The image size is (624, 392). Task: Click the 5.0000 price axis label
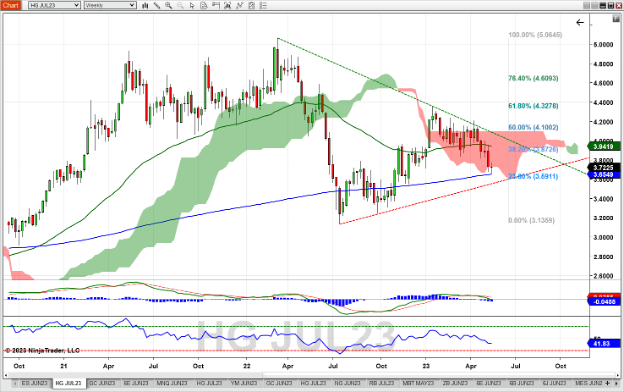pyautogui.click(x=603, y=45)
